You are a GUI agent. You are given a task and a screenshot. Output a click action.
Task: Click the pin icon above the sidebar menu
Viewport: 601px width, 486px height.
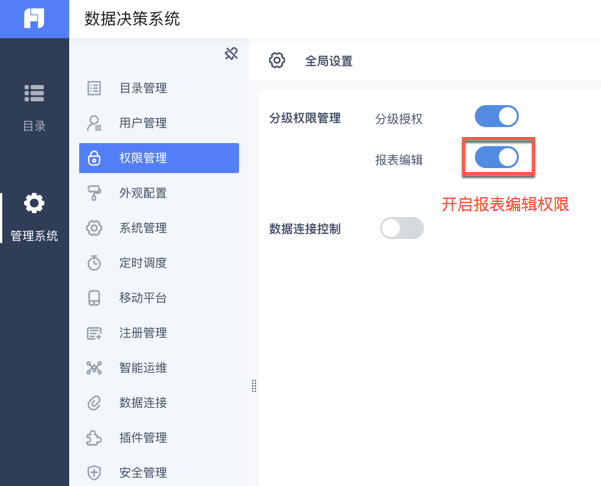pos(231,53)
